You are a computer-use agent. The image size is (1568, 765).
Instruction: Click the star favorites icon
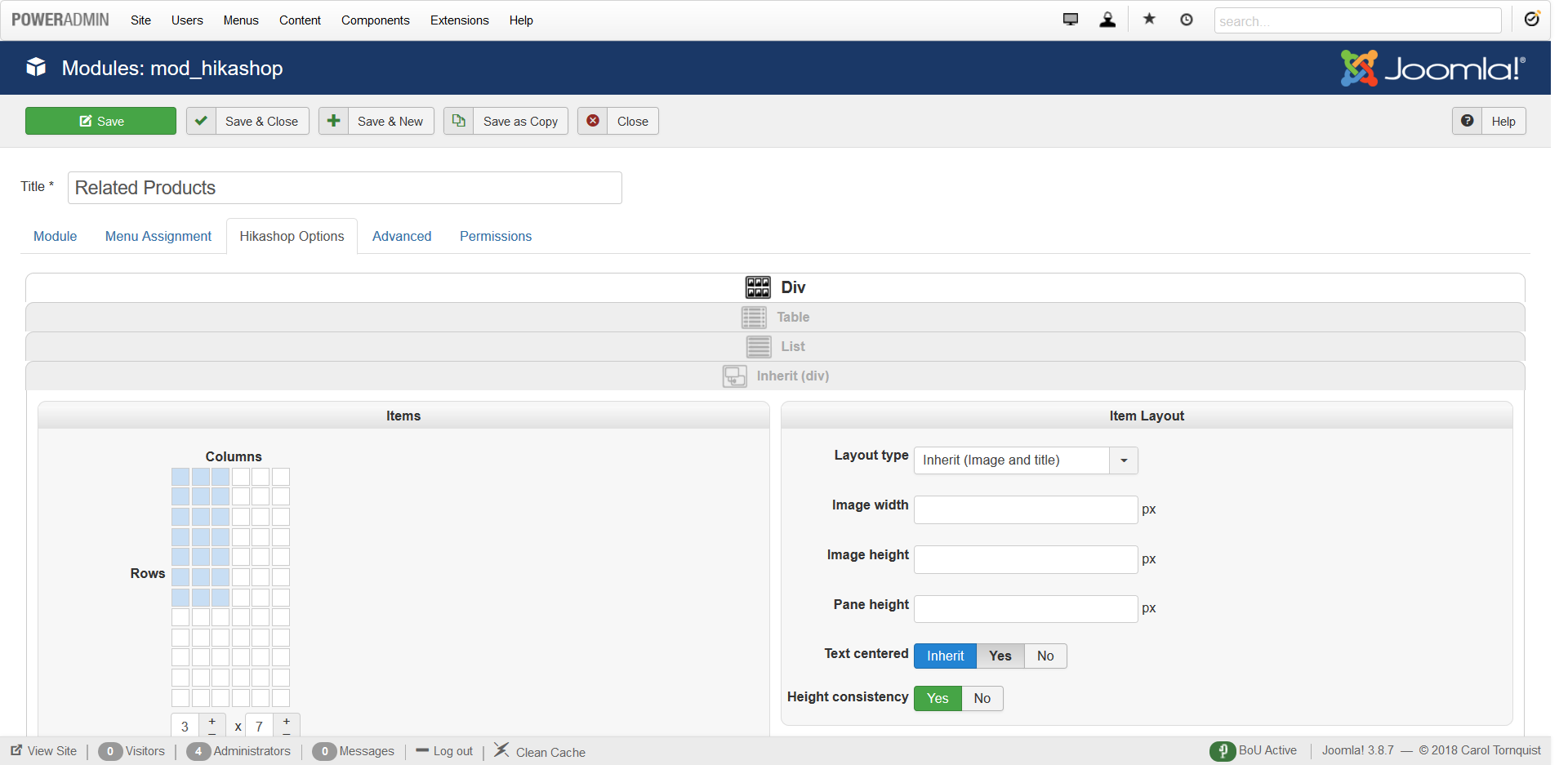point(1149,20)
